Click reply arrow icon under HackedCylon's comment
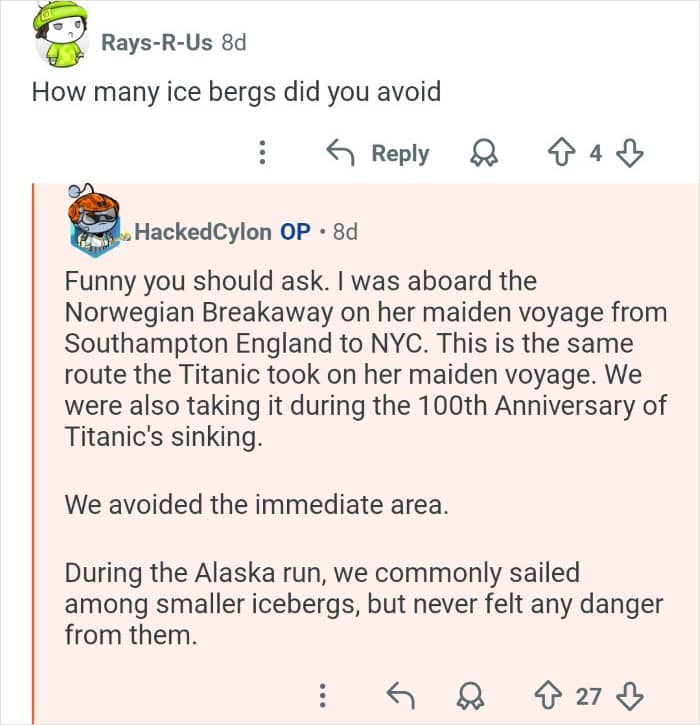This screenshot has width=700, height=725. pyautogui.click(x=398, y=696)
